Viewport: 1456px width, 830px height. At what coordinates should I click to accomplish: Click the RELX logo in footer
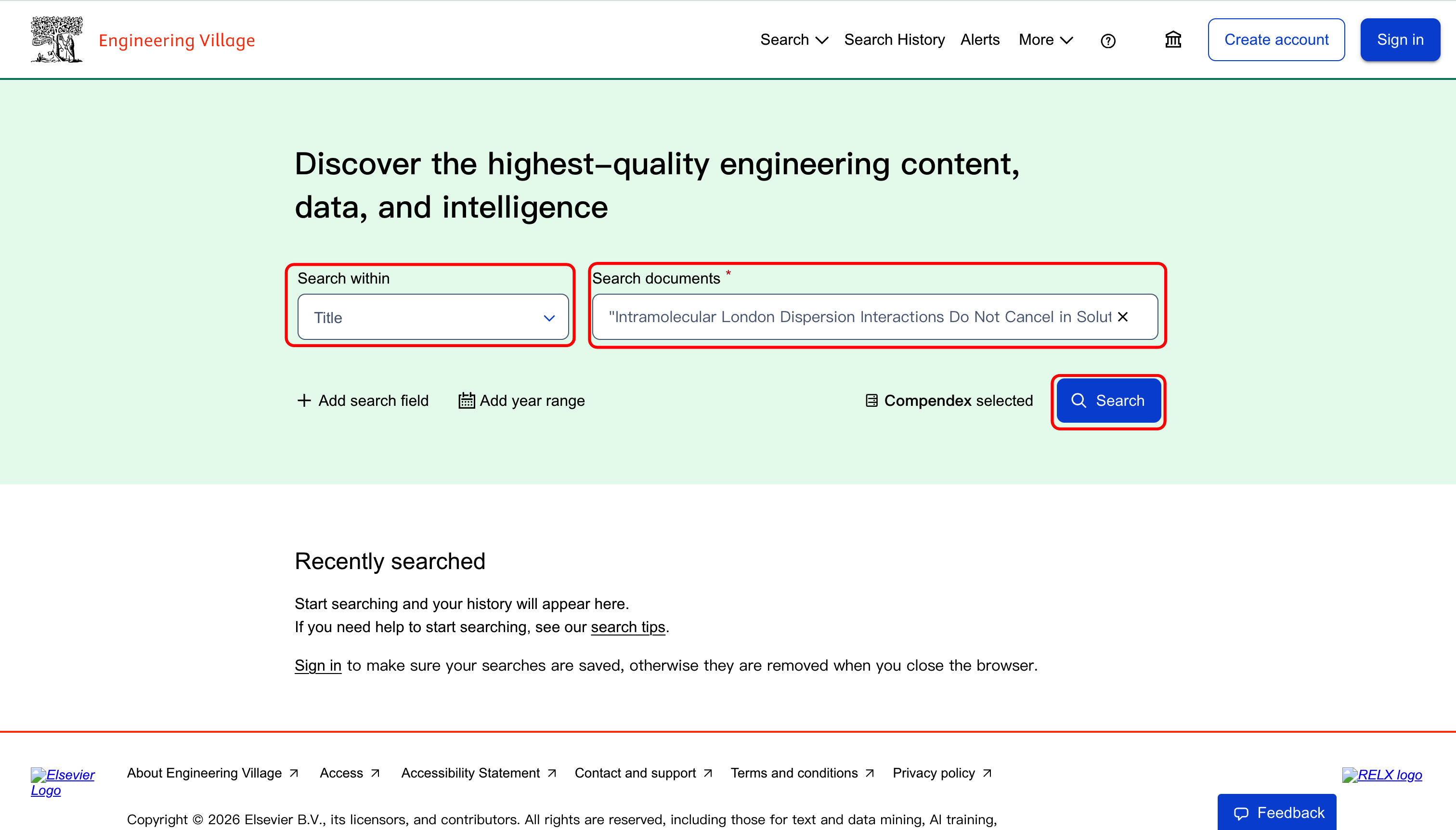1381,775
